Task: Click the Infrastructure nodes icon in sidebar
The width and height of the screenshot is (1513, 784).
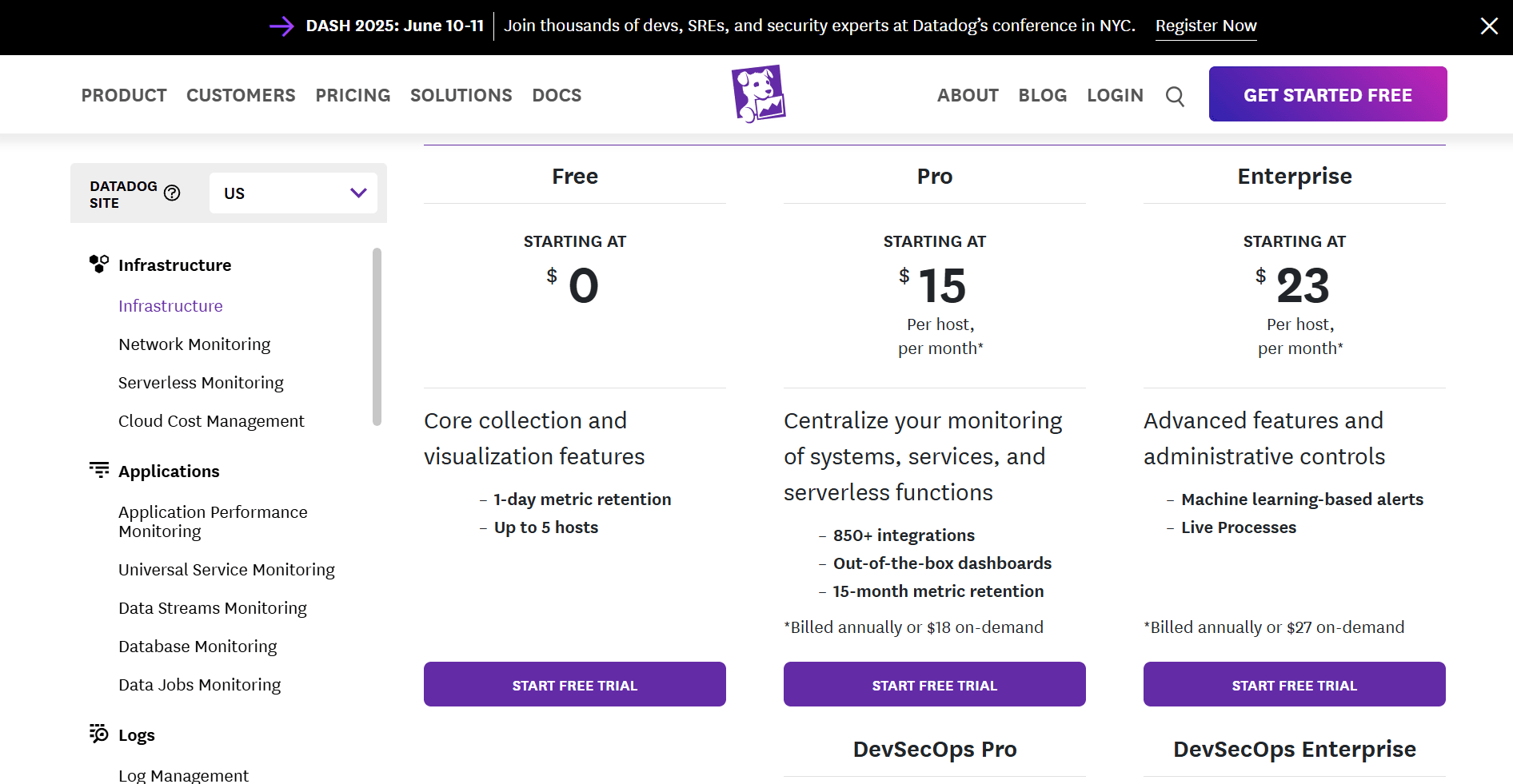Action: [99, 263]
